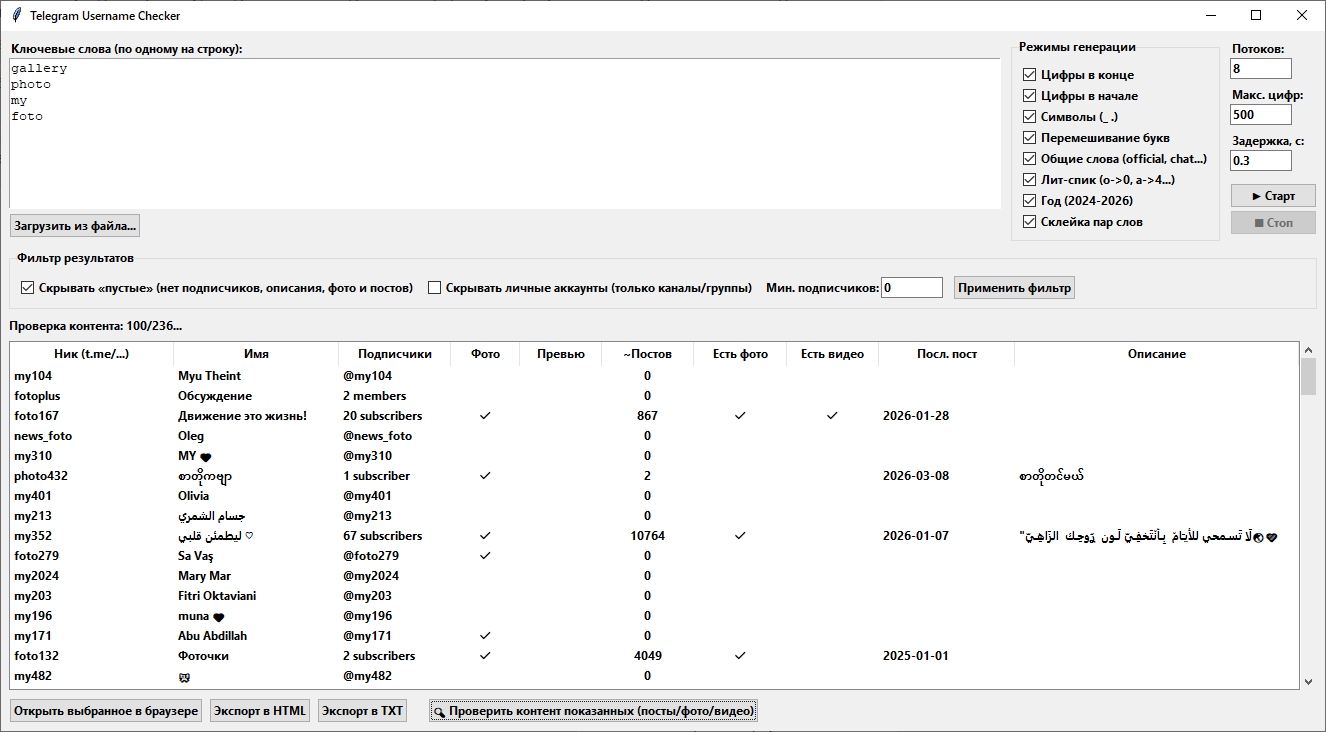Click the "Есть фото" column header
1326x732 pixels.
[x=740, y=354]
